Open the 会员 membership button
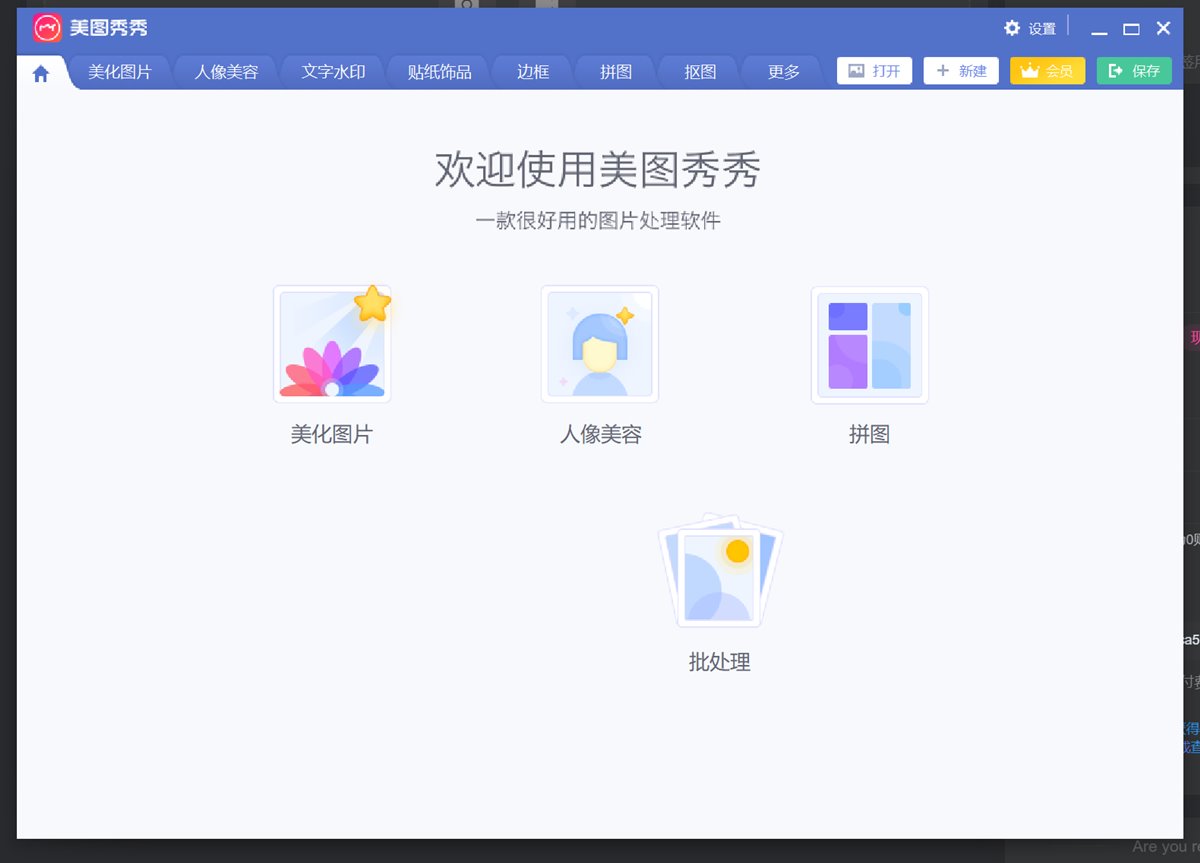 coord(1047,71)
